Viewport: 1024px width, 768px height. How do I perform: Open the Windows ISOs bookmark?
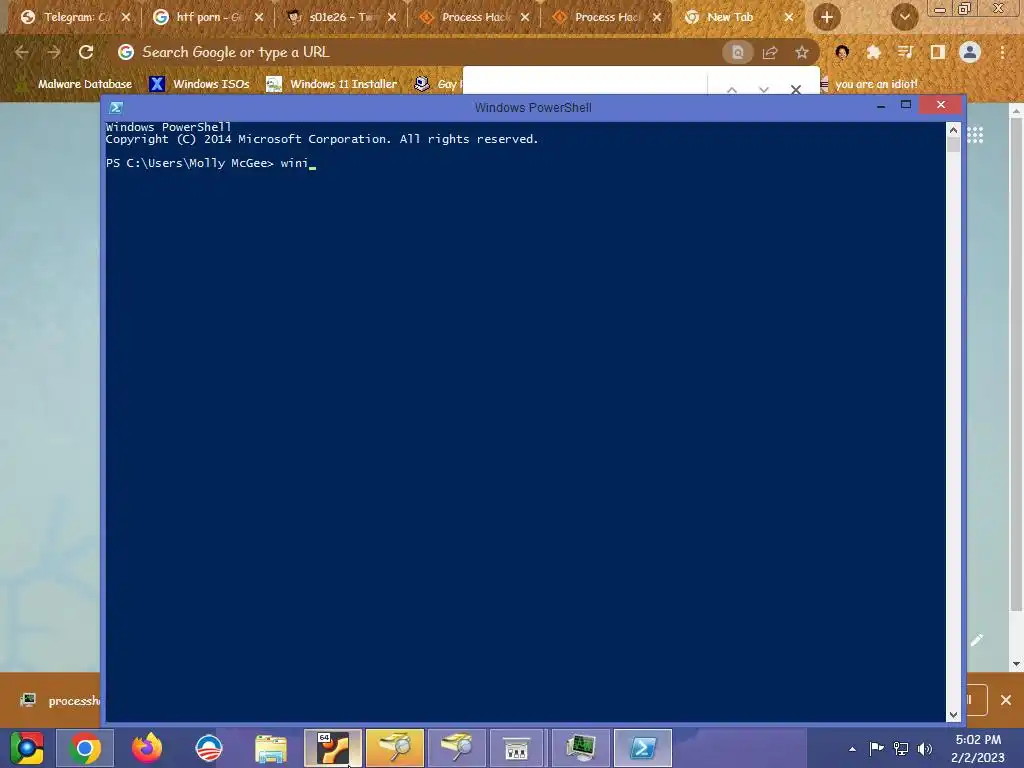pos(200,84)
